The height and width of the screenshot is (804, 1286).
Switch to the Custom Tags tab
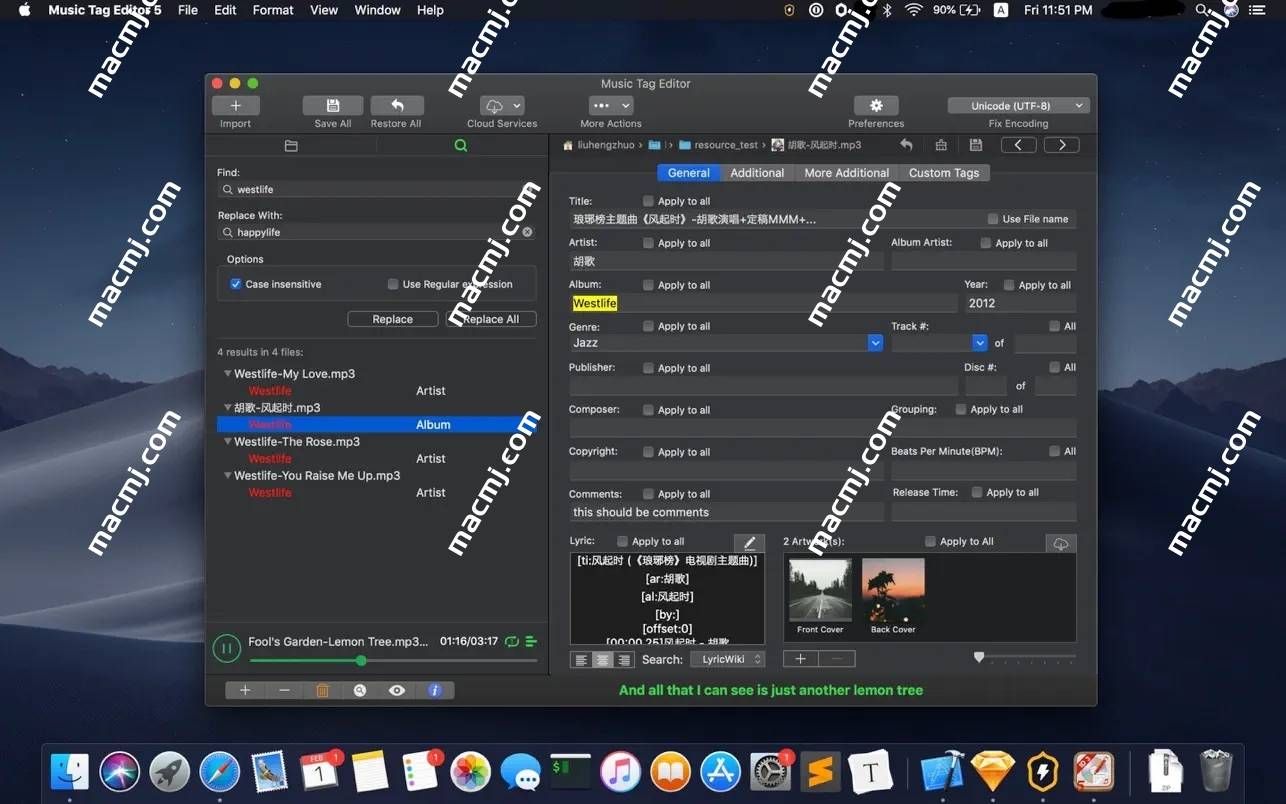click(944, 173)
